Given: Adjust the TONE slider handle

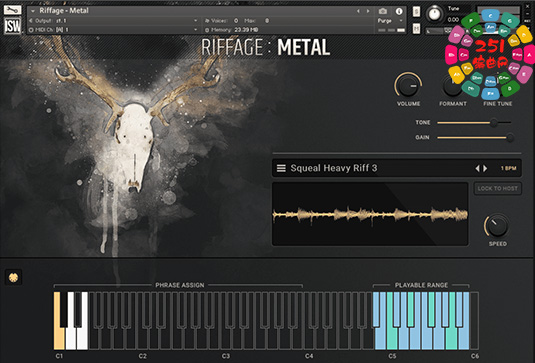Looking at the screenshot, I should point(494,123).
